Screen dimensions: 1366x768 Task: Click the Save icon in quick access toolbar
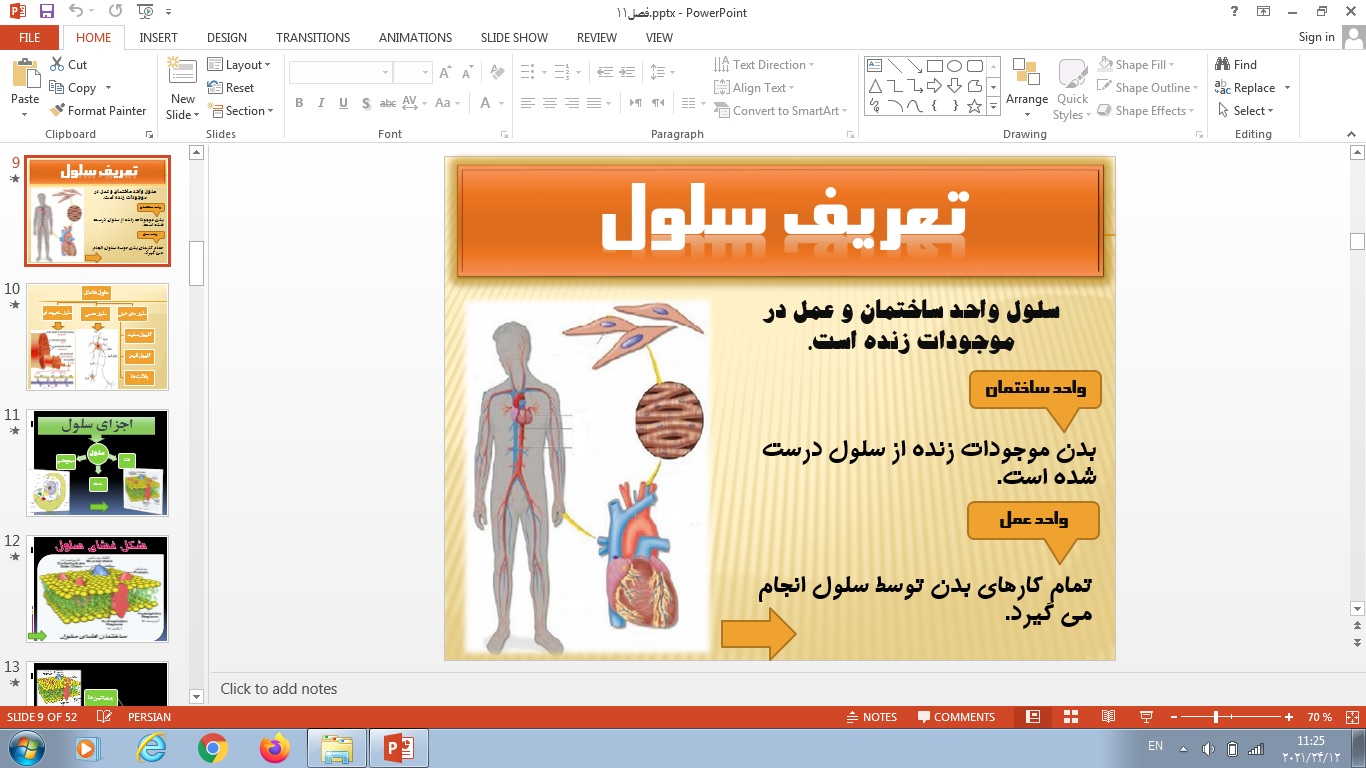click(x=47, y=12)
